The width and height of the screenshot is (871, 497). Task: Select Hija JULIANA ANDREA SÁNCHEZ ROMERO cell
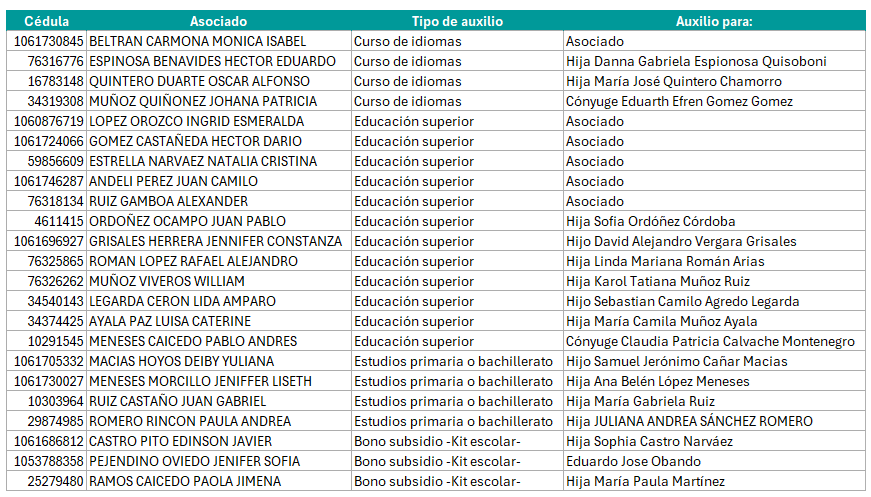click(x=689, y=421)
